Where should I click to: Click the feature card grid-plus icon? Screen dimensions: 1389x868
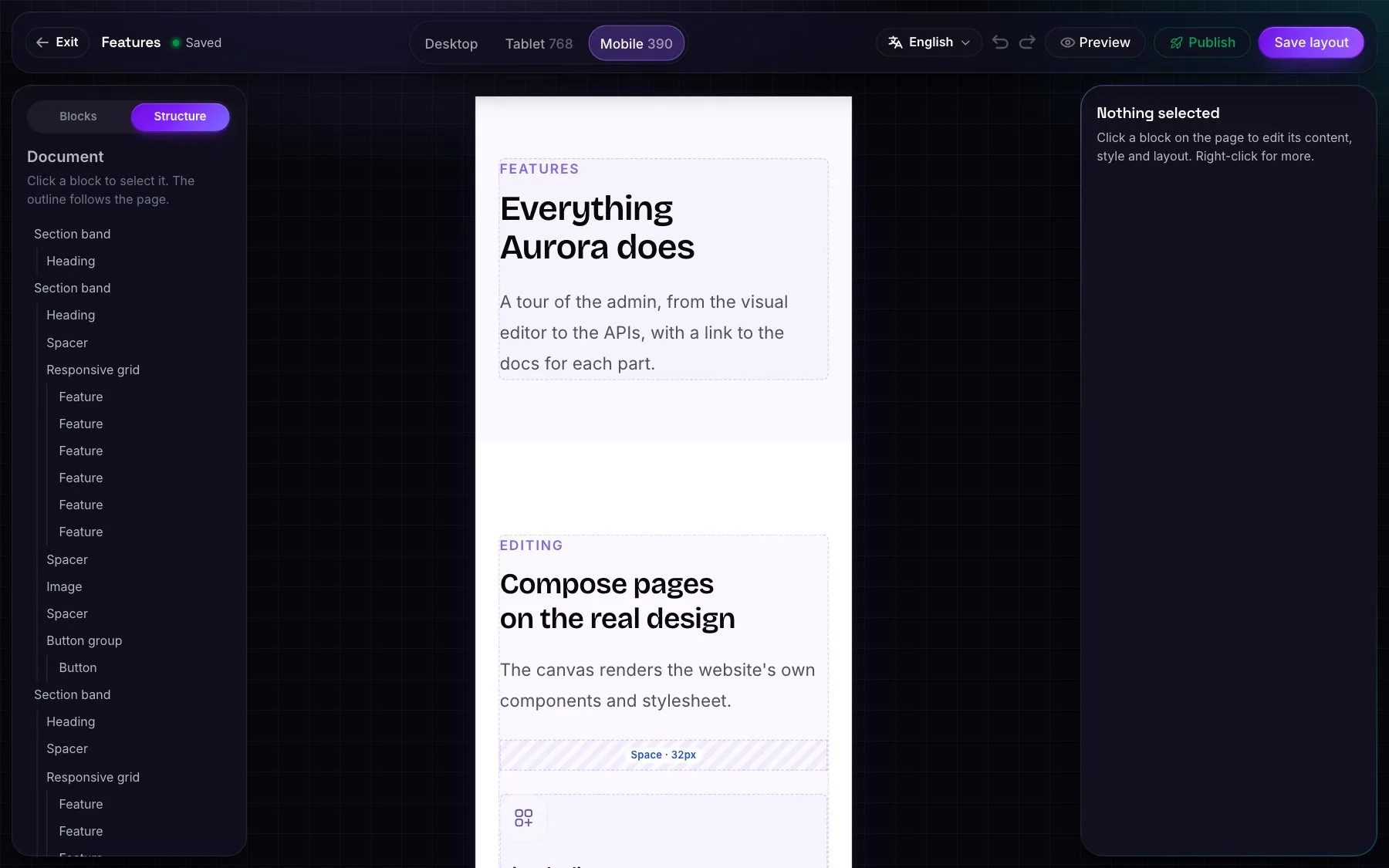(523, 818)
